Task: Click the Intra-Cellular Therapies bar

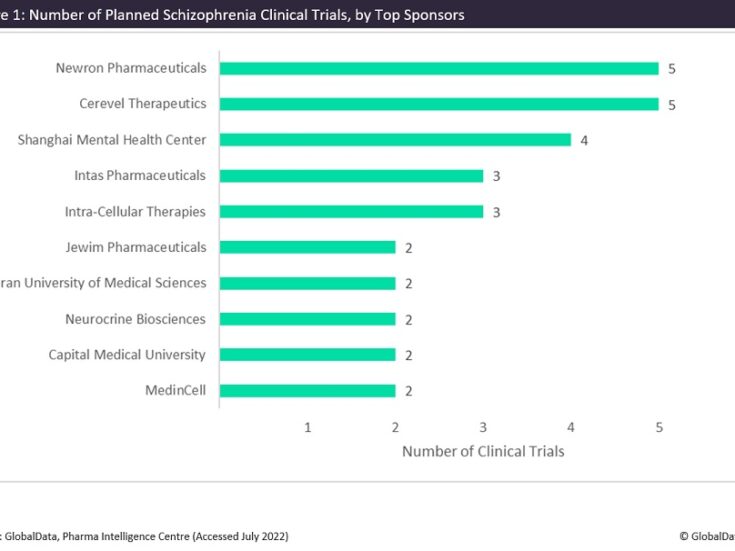Action: 351,212
